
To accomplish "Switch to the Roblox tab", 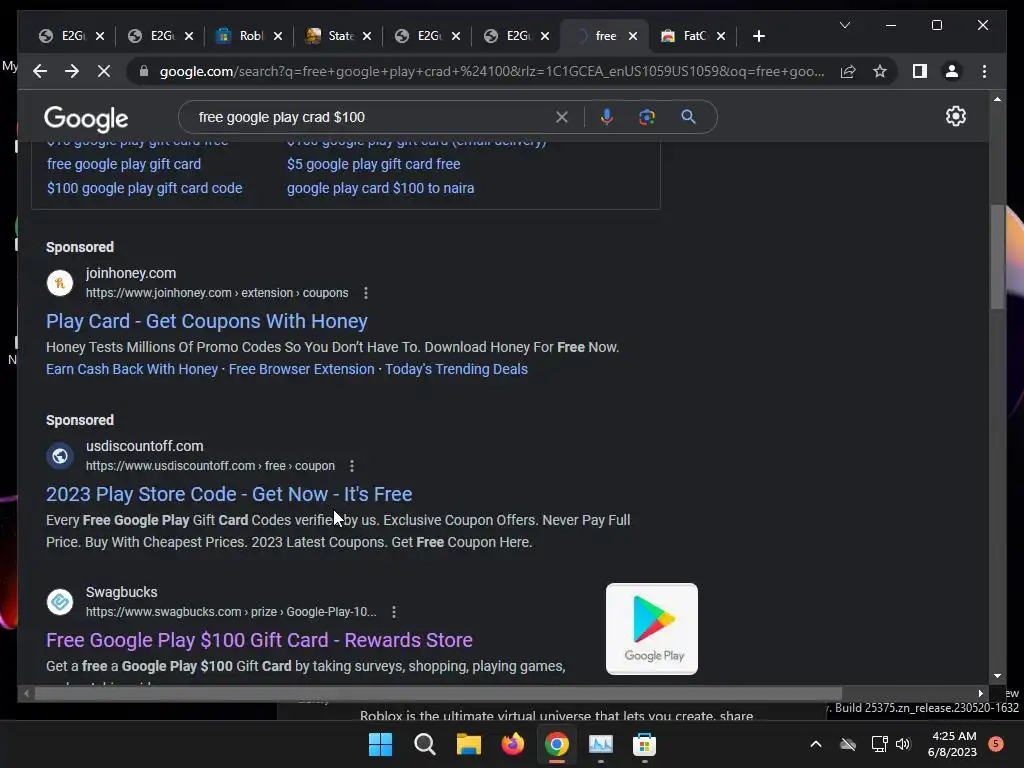I will [249, 36].
